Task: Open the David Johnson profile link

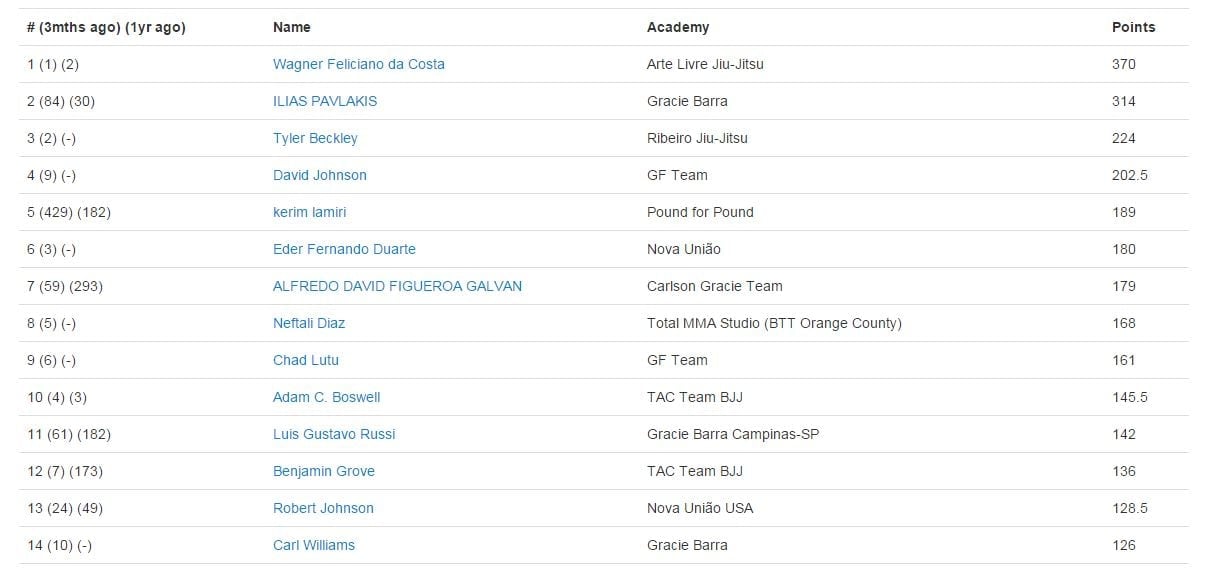Action: pos(320,175)
